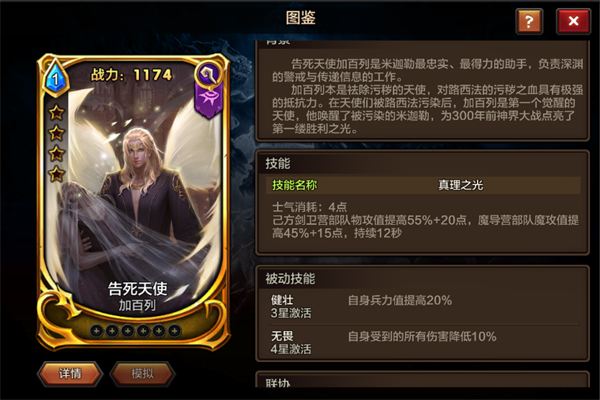Click the blue level 1 gem icon
Screen dimensions: 600x400
click(56, 78)
